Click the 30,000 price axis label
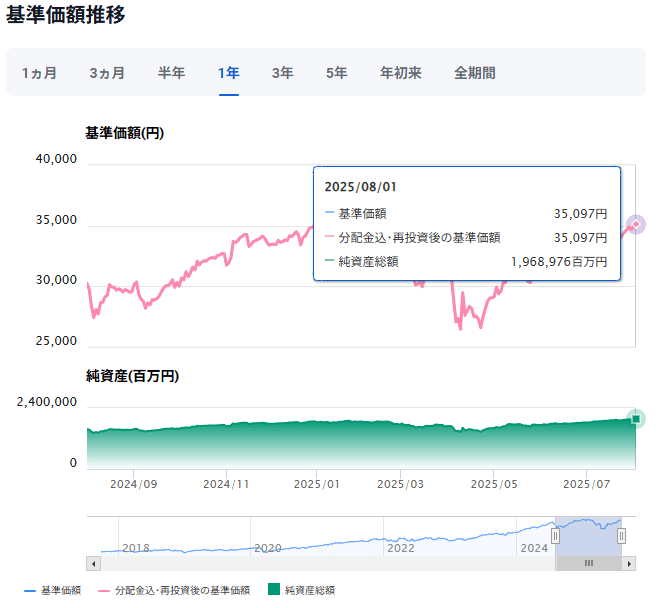The height and width of the screenshot is (608, 663). (56, 280)
